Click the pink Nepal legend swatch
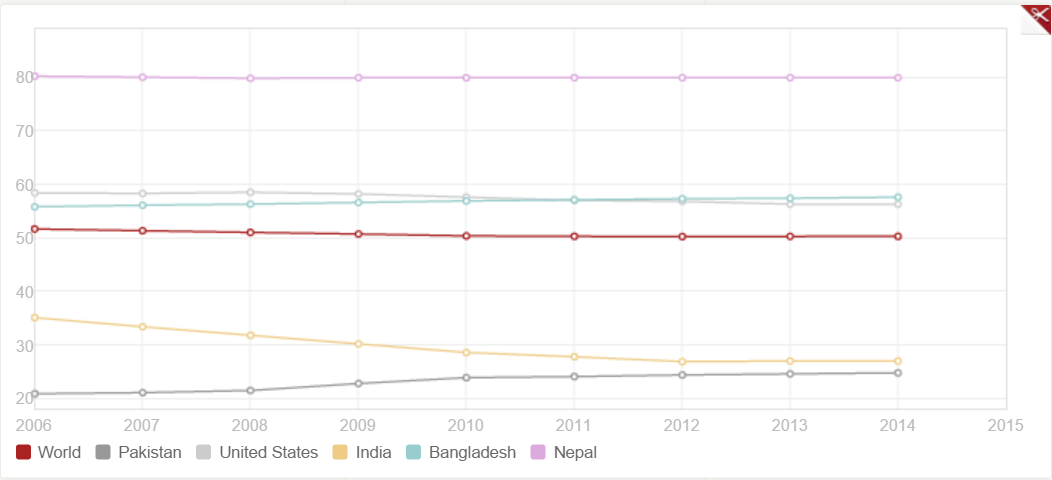 click(x=539, y=453)
